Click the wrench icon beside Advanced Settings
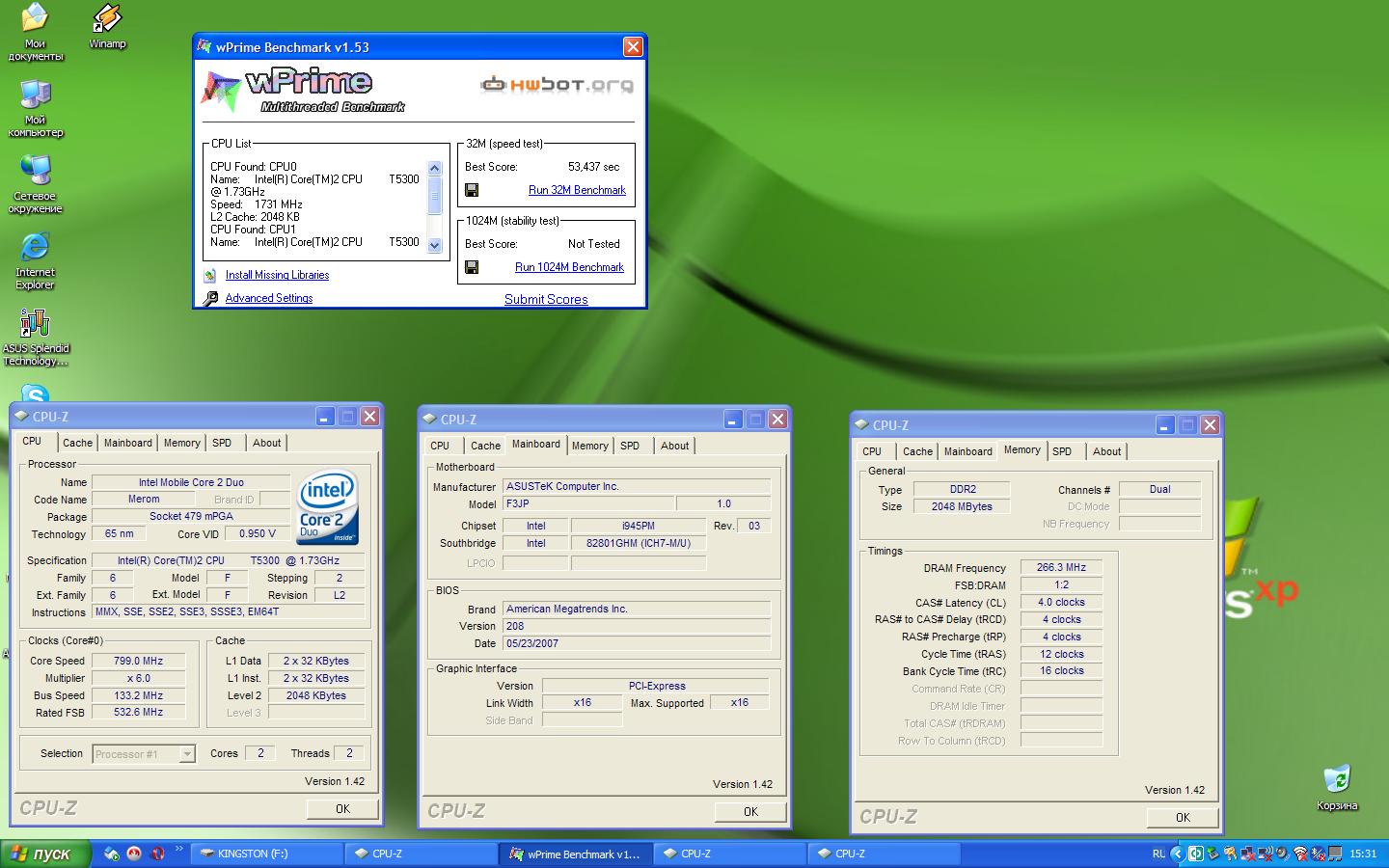Screen dimensions: 1389x868 tap(210, 298)
